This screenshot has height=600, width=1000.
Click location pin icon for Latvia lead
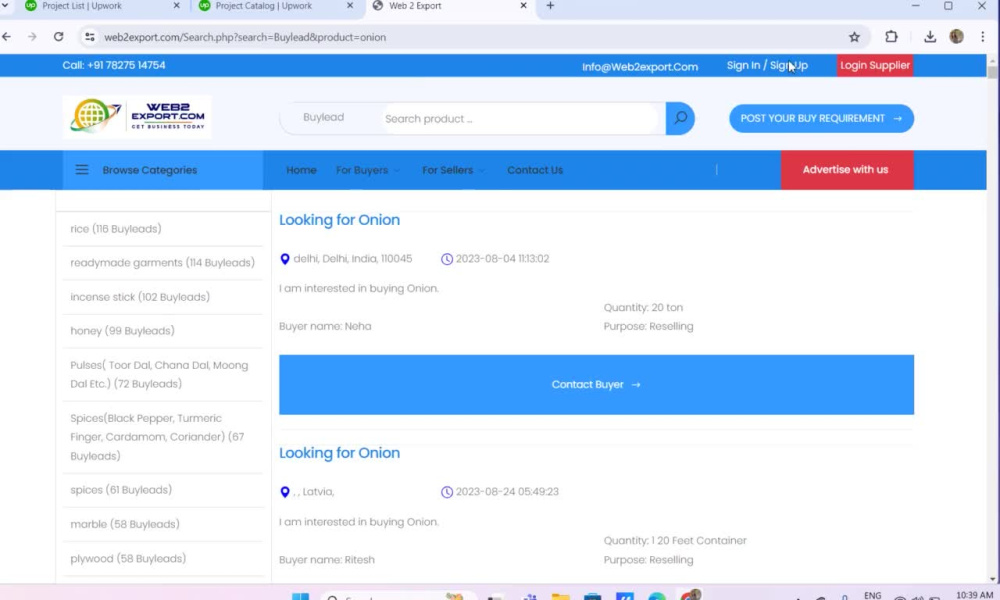(x=284, y=492)
